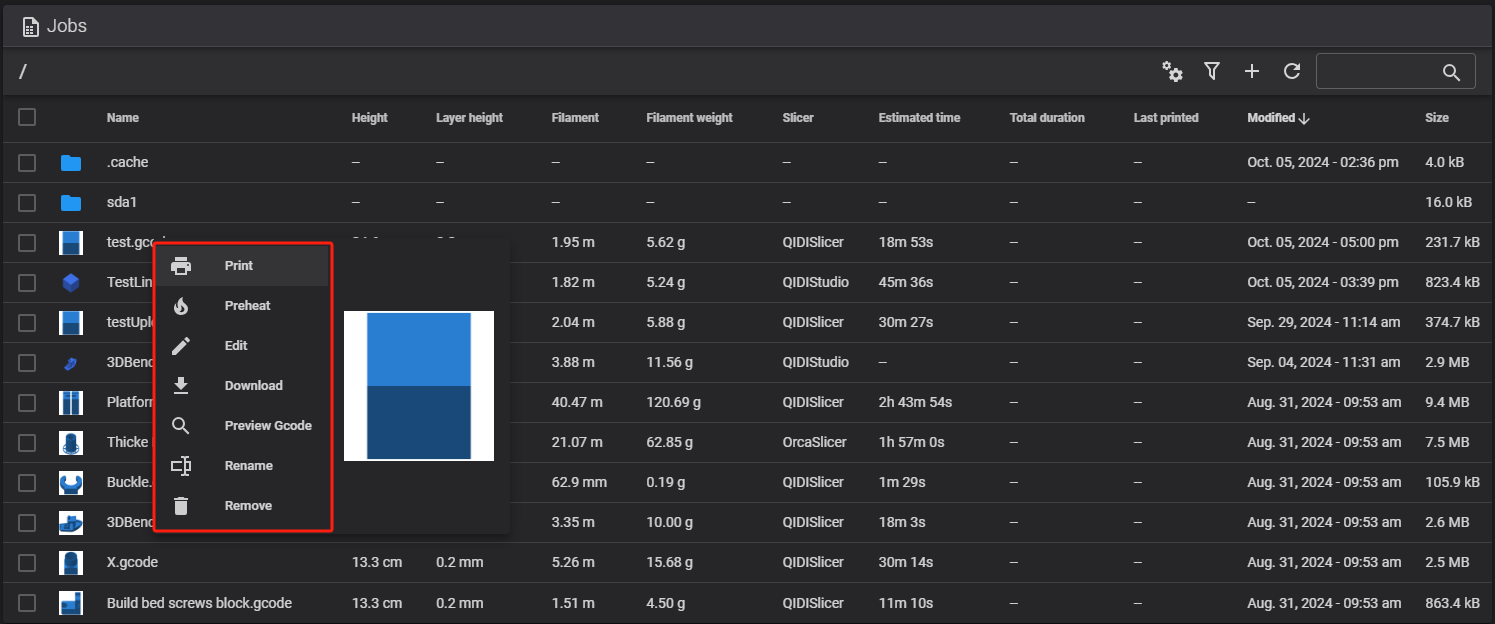The width and height of the screenshot is (1495, 624).
Task: Check the box for .cache folder
Action: tap(27, 162)
